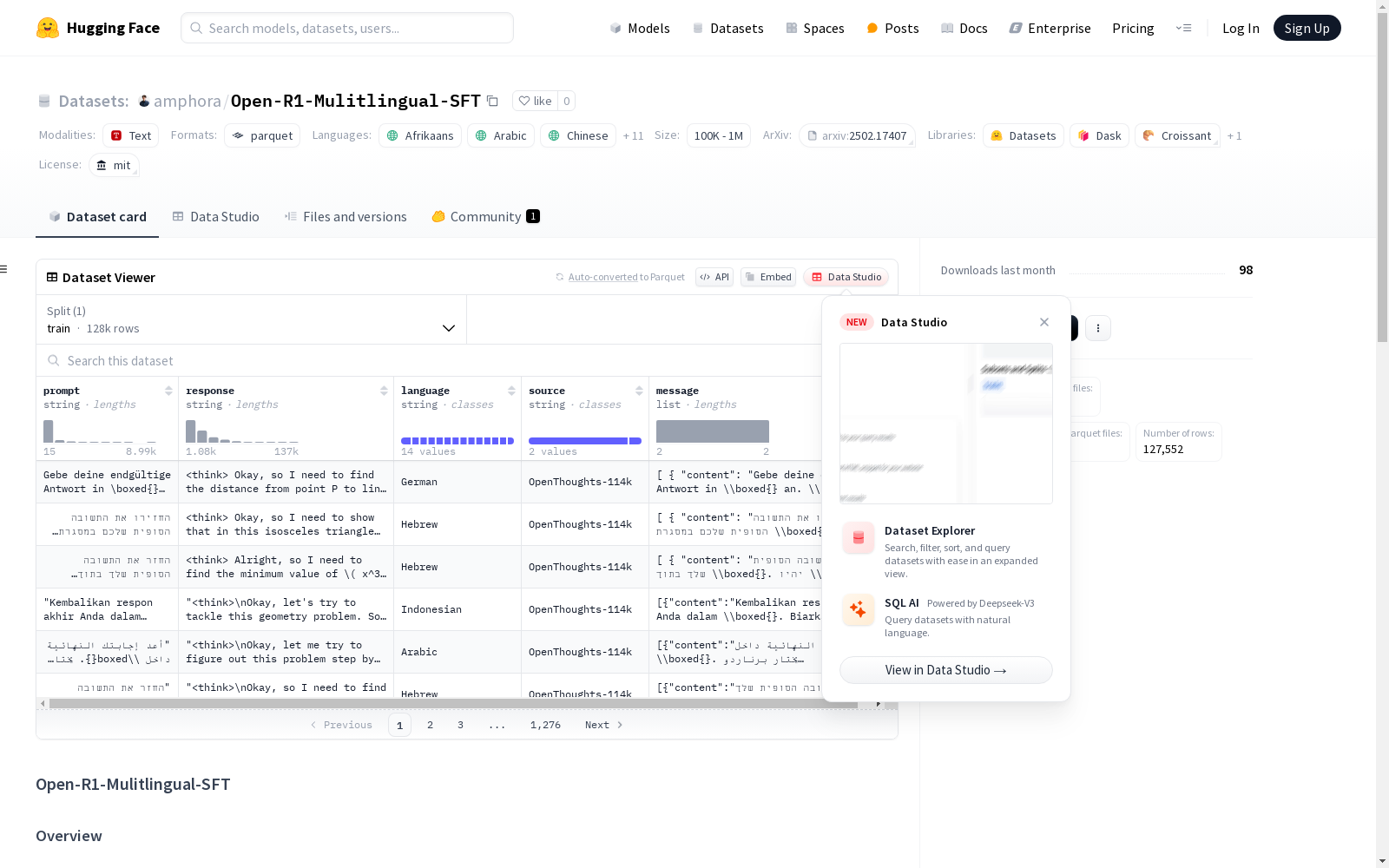The width and height of the screenshot is (1389, 868).
Task: Go to Datasets in the navigation
Action: pos(727,28)
